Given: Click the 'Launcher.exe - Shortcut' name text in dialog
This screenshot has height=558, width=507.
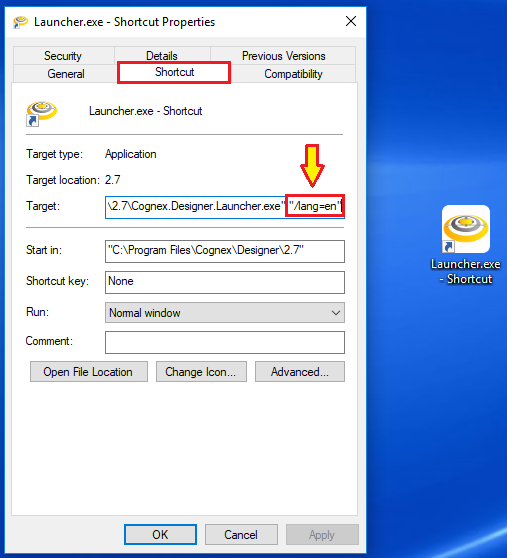Looking at the screenshot, I should click(146, 111).
